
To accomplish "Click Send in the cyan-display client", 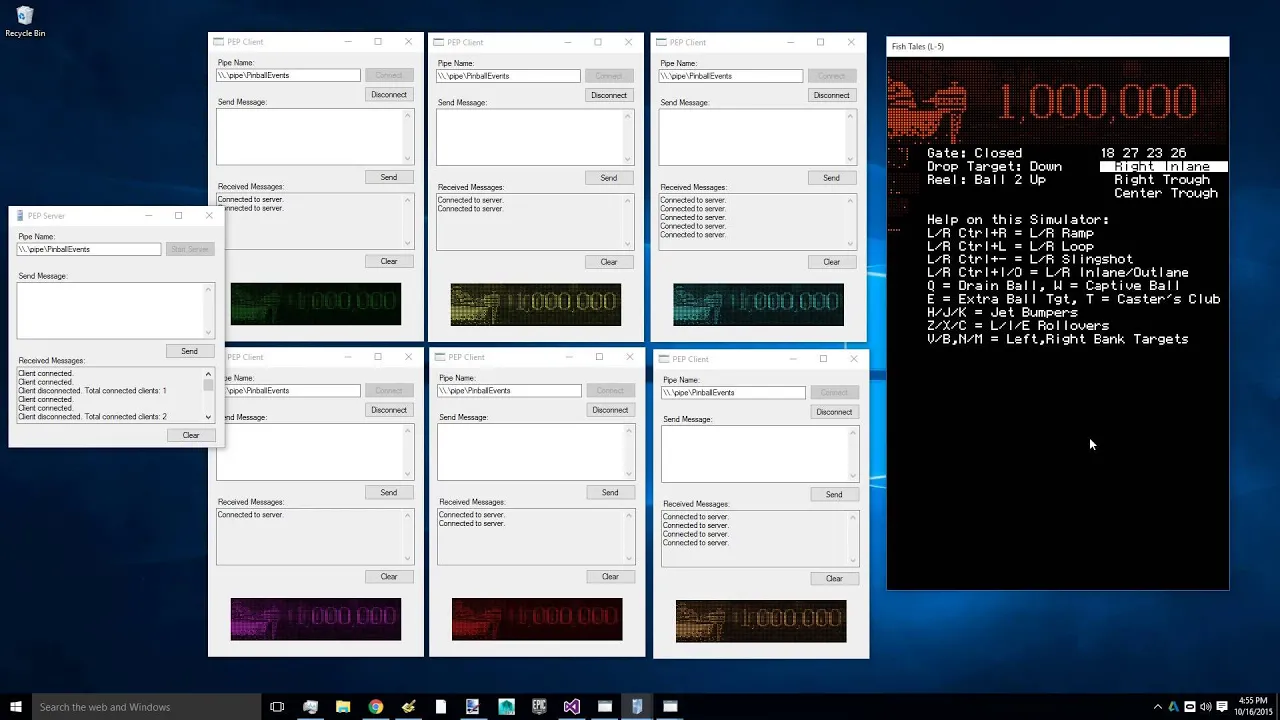I will coord(831,178).
